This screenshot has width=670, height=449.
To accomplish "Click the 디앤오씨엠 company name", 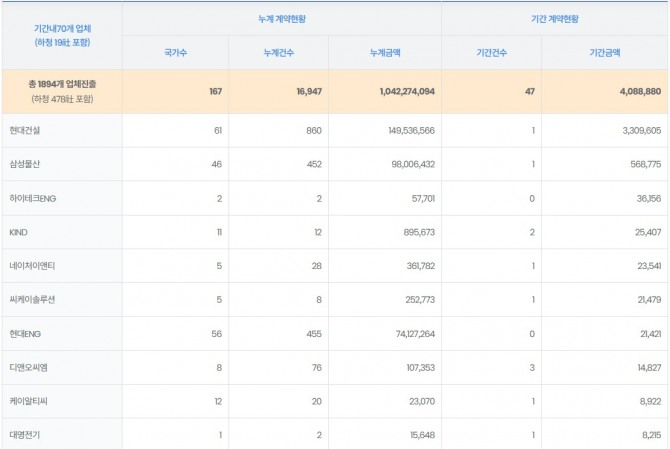I will point(30,368).
